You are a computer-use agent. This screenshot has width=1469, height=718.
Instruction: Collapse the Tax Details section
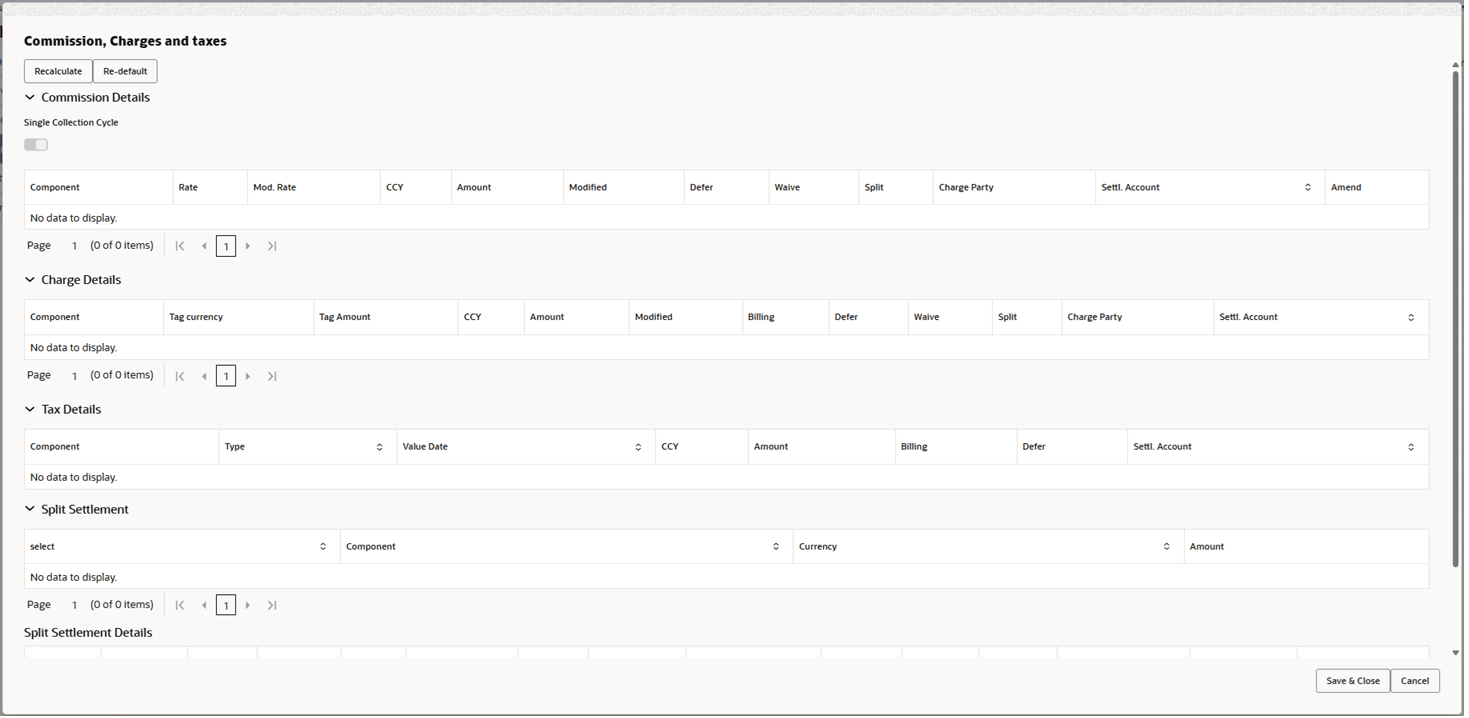29,409
